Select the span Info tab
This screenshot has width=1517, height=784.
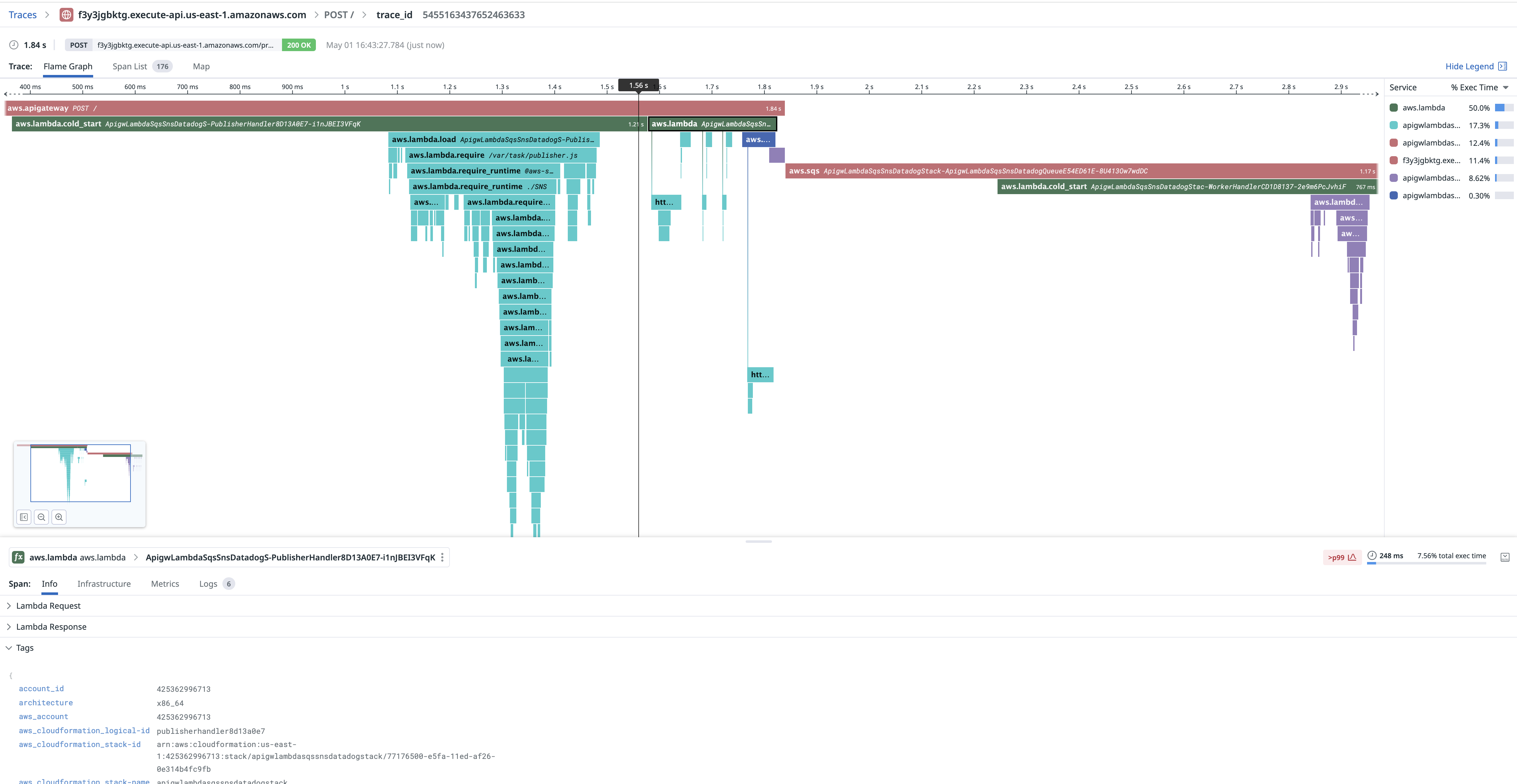coord(50,584)
